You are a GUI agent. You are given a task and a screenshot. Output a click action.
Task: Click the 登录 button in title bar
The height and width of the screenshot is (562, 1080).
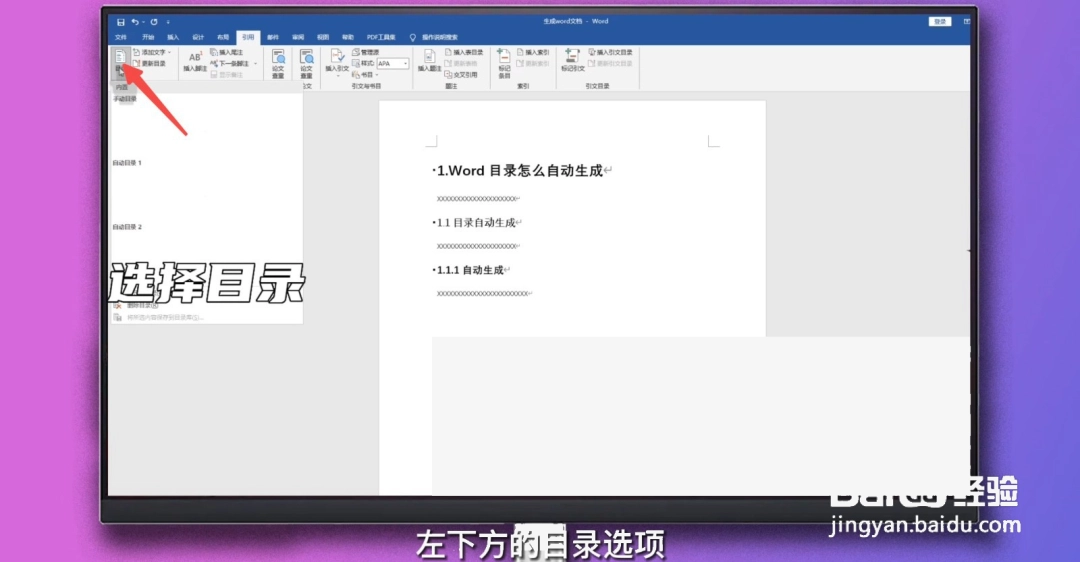point(939,22)
